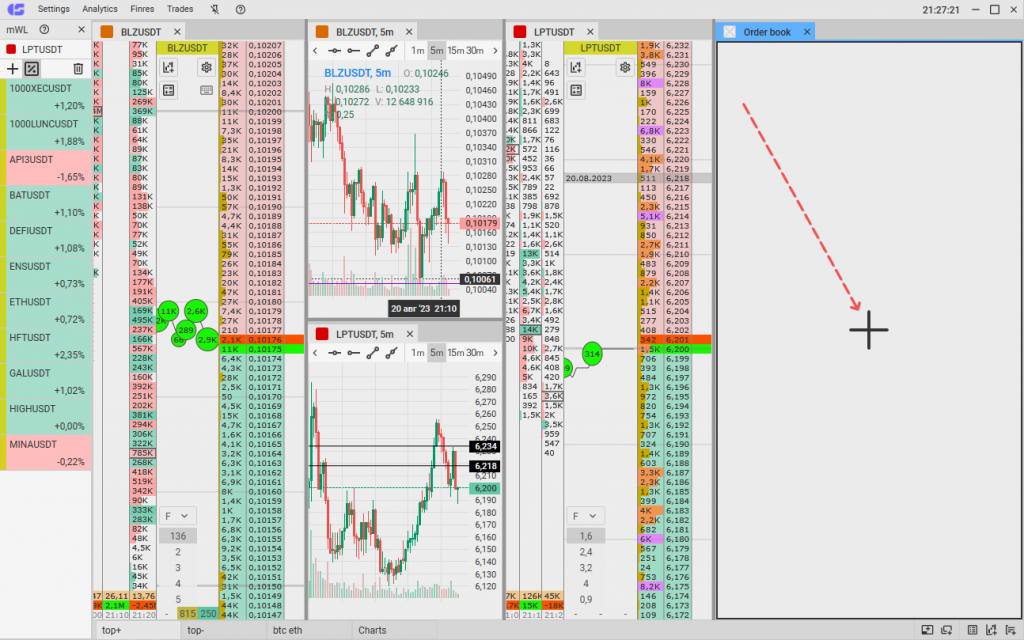Expand the F dropdown in LPTUSDT order book
The width and height of the screenshot is (1024, 640).
point(585,516)
